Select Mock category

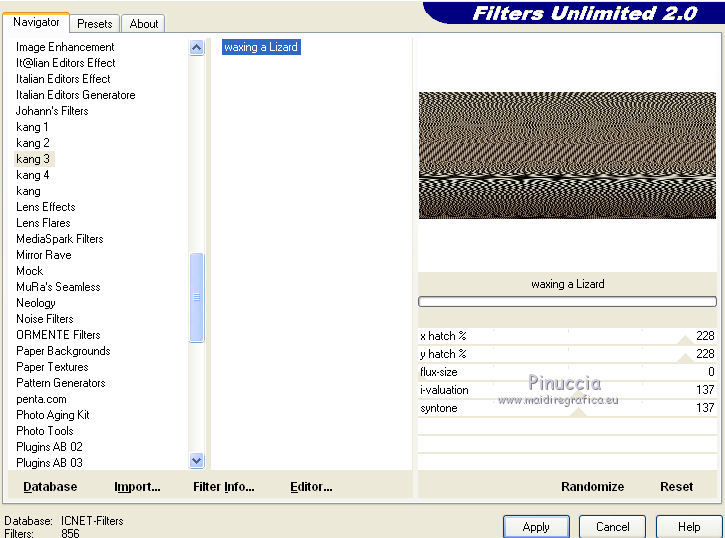tap(30, 271)
